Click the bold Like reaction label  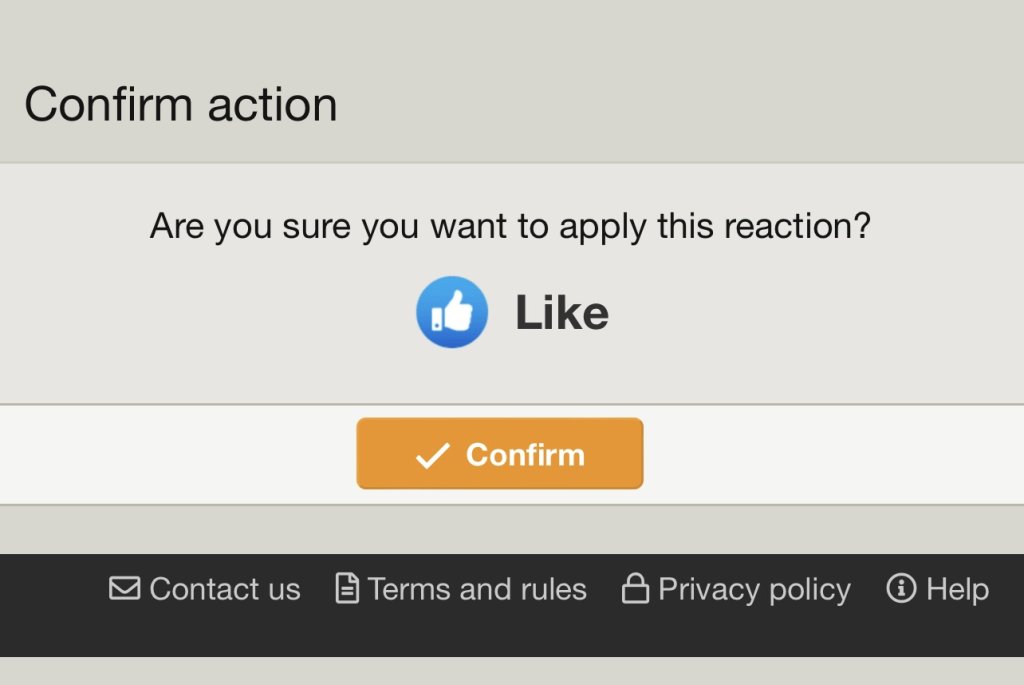point(561,313)
